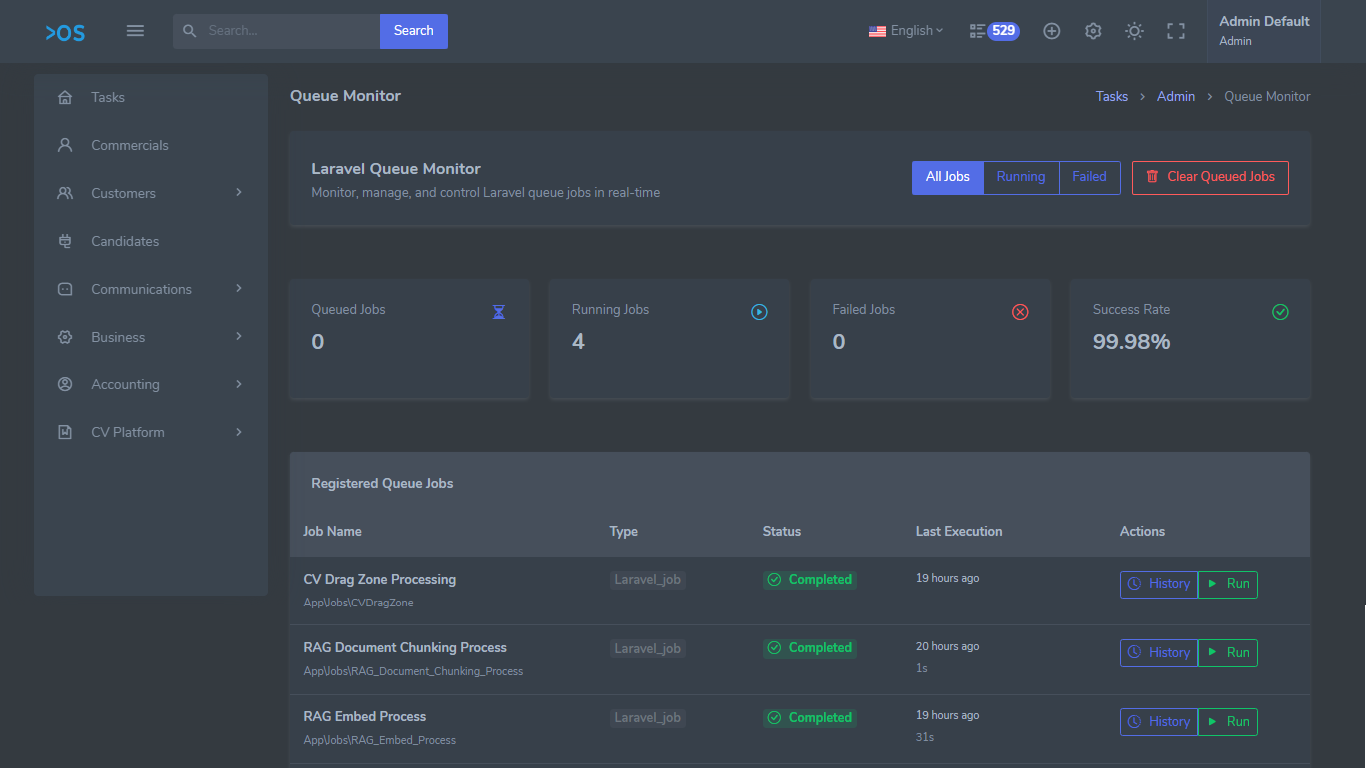
Task: Click the Failed Jobs red X icon
Action: tap(1020, 312)
